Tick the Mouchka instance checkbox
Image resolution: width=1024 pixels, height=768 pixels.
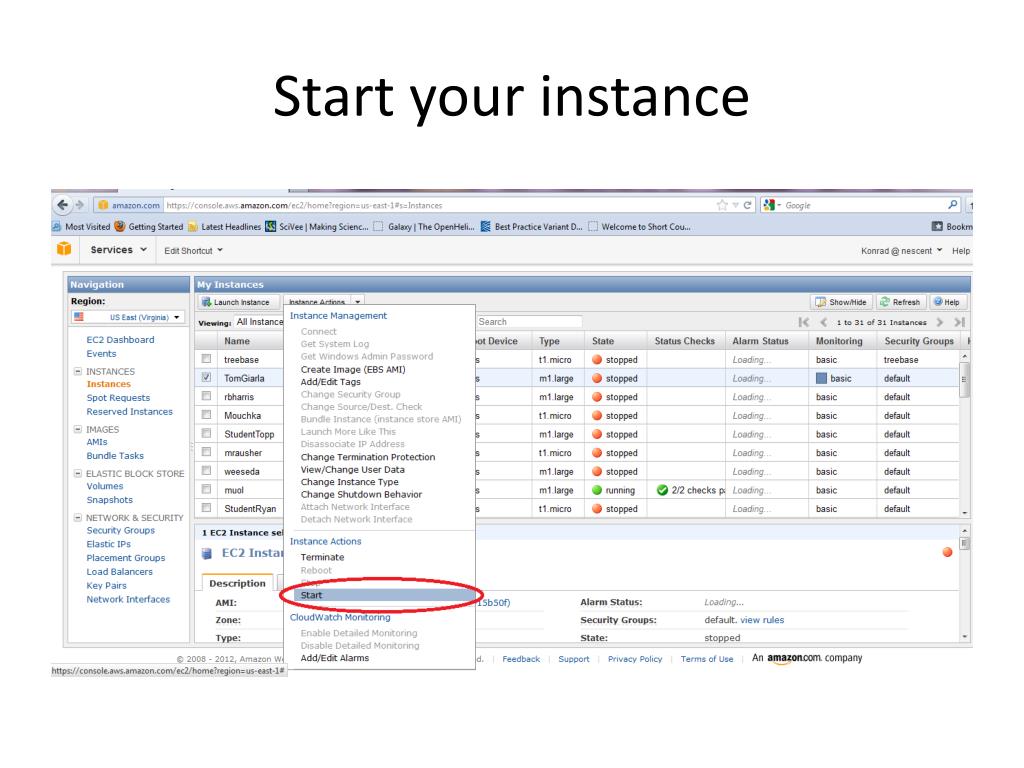[x=206, y=415]
